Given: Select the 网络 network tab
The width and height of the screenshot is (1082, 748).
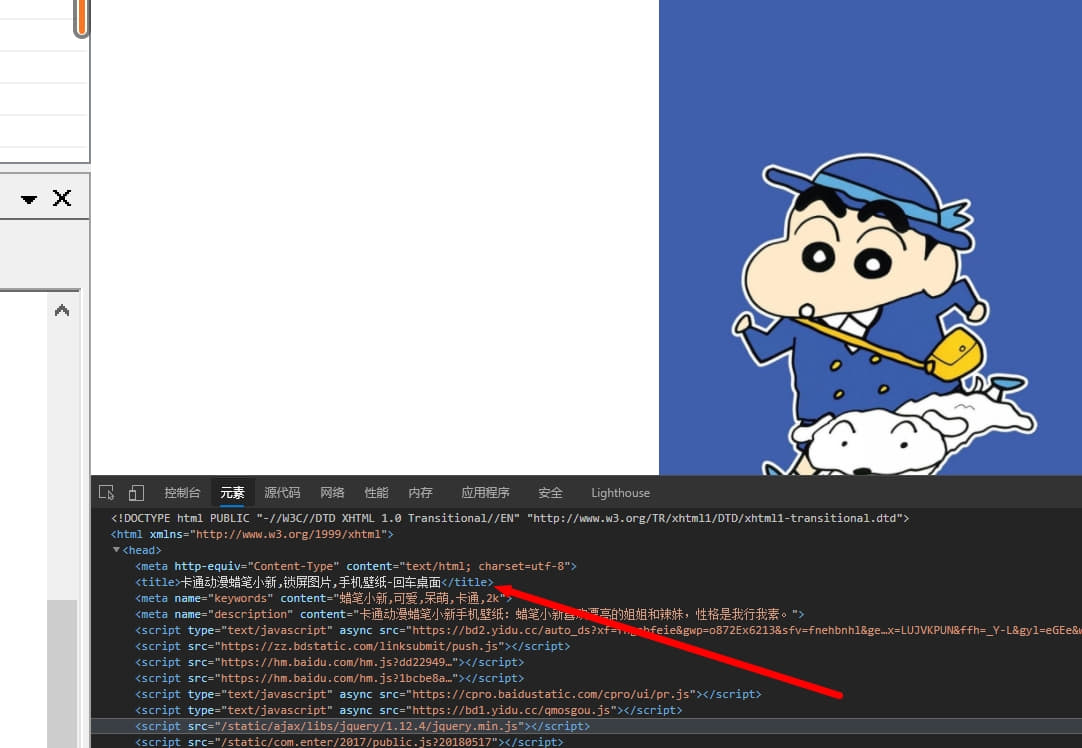Looking at the screenshot, I should pos(332,493).
